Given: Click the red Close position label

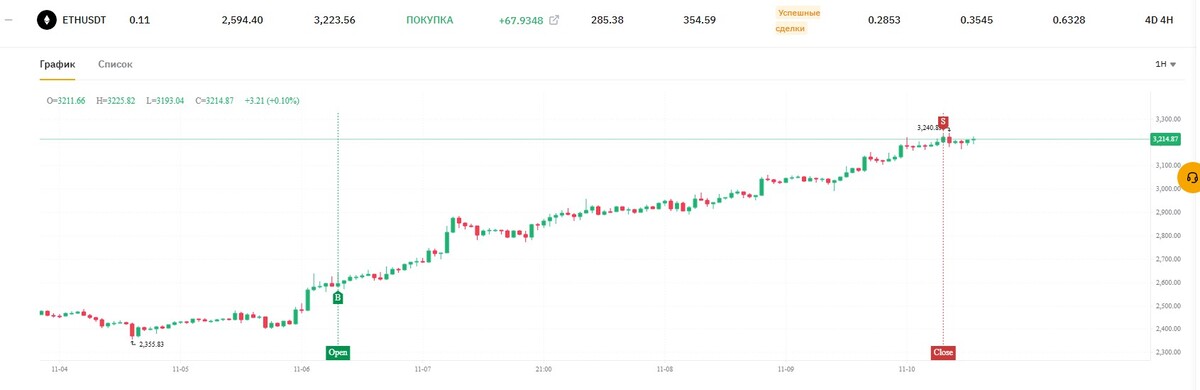Looking at the screenshot, I should tap(943, 352).
